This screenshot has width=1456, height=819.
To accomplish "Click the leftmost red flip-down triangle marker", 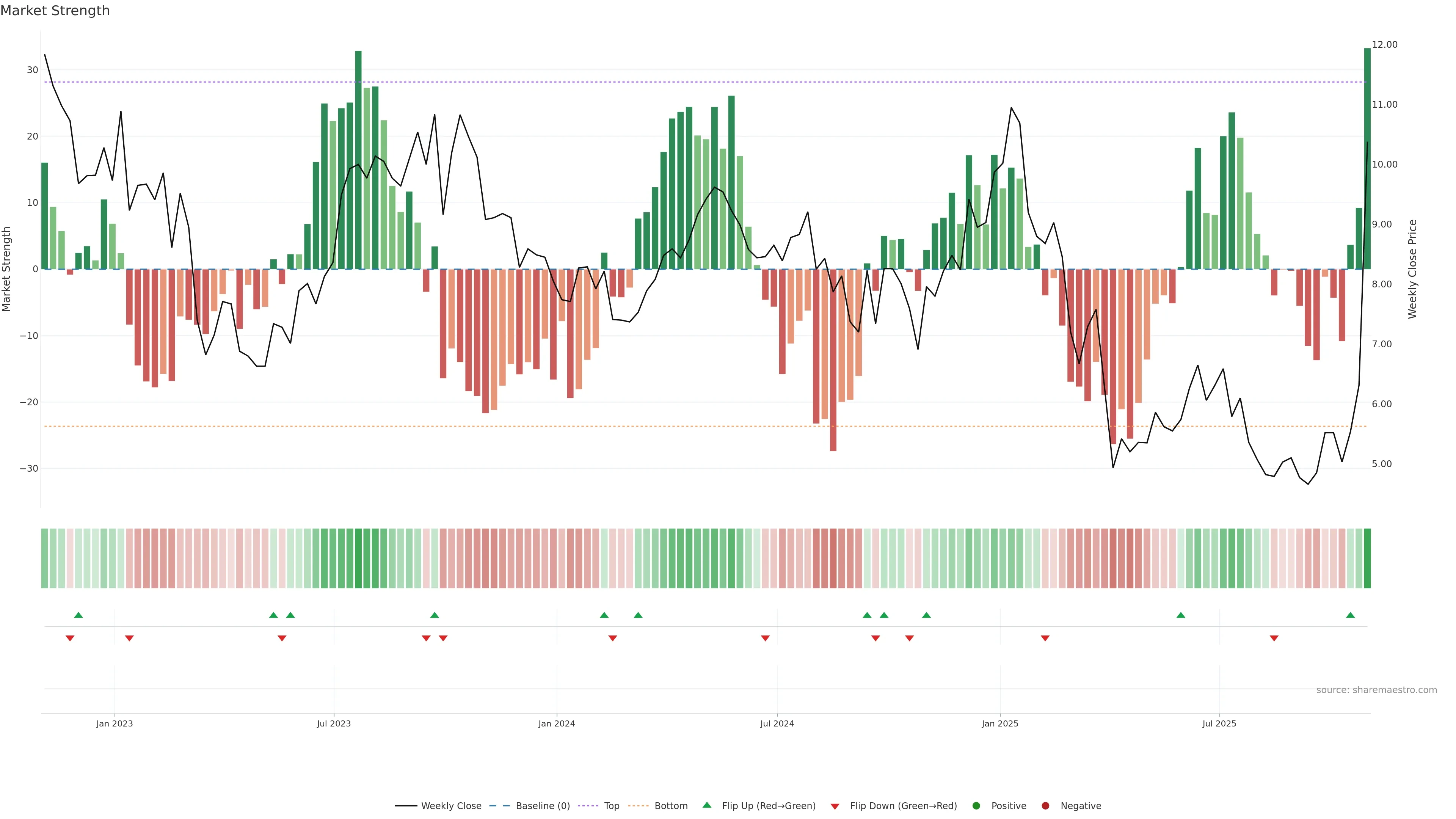I will click(70, 638).
